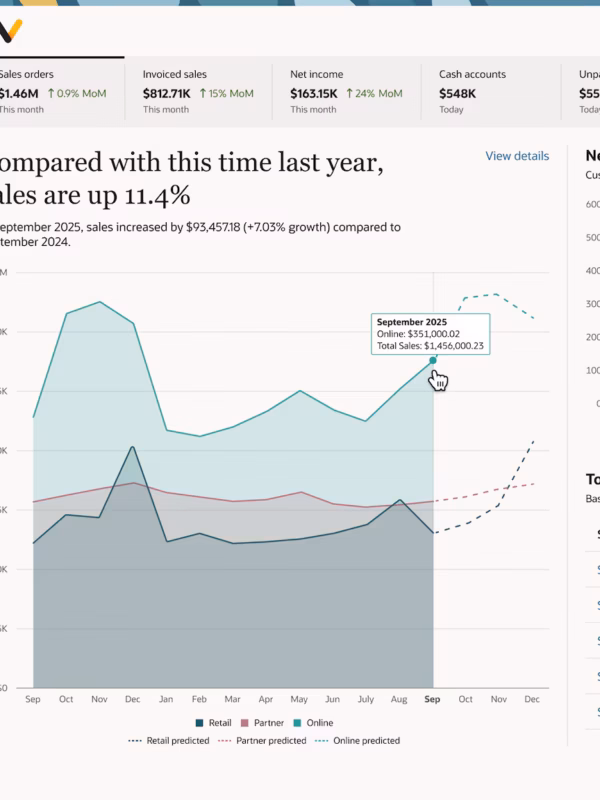The image size is (600, 800).
Task: Toggle Retail predicted legend entry
Action: tap(169, 740)
